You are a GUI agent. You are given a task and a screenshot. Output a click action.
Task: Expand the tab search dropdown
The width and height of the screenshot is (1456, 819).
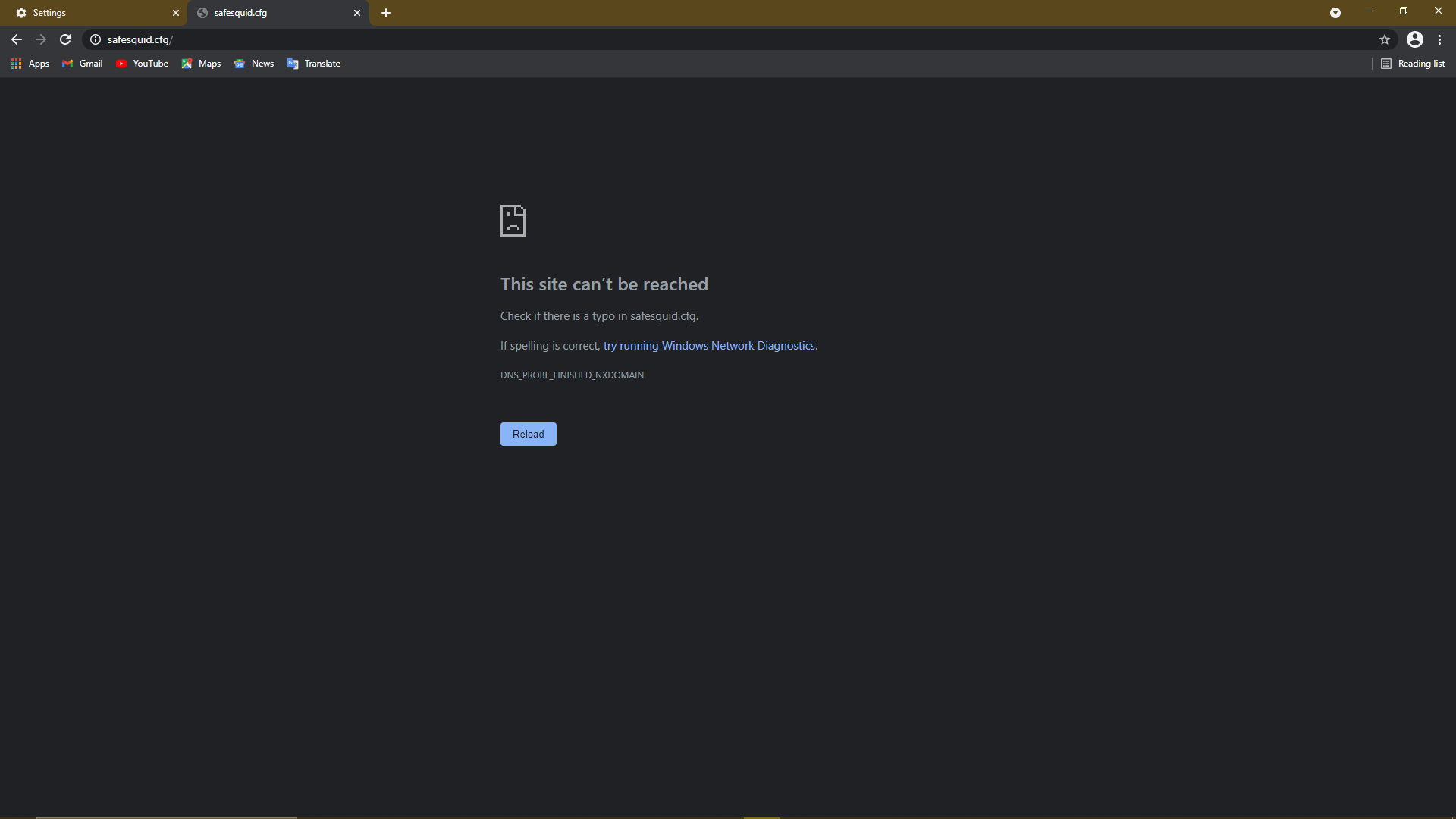pos(1335,13)
